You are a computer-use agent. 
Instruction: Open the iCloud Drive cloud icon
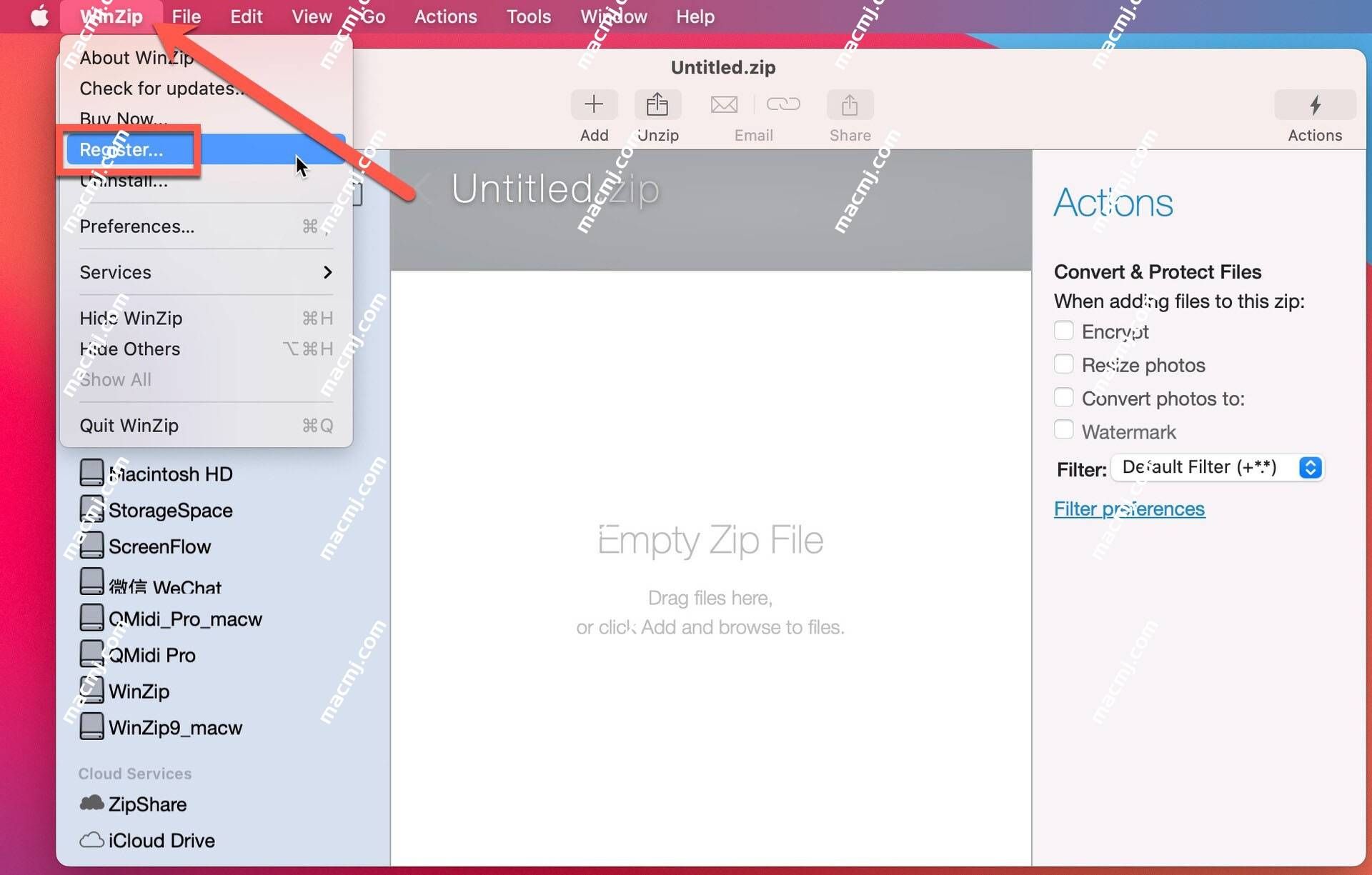point(91,840)
